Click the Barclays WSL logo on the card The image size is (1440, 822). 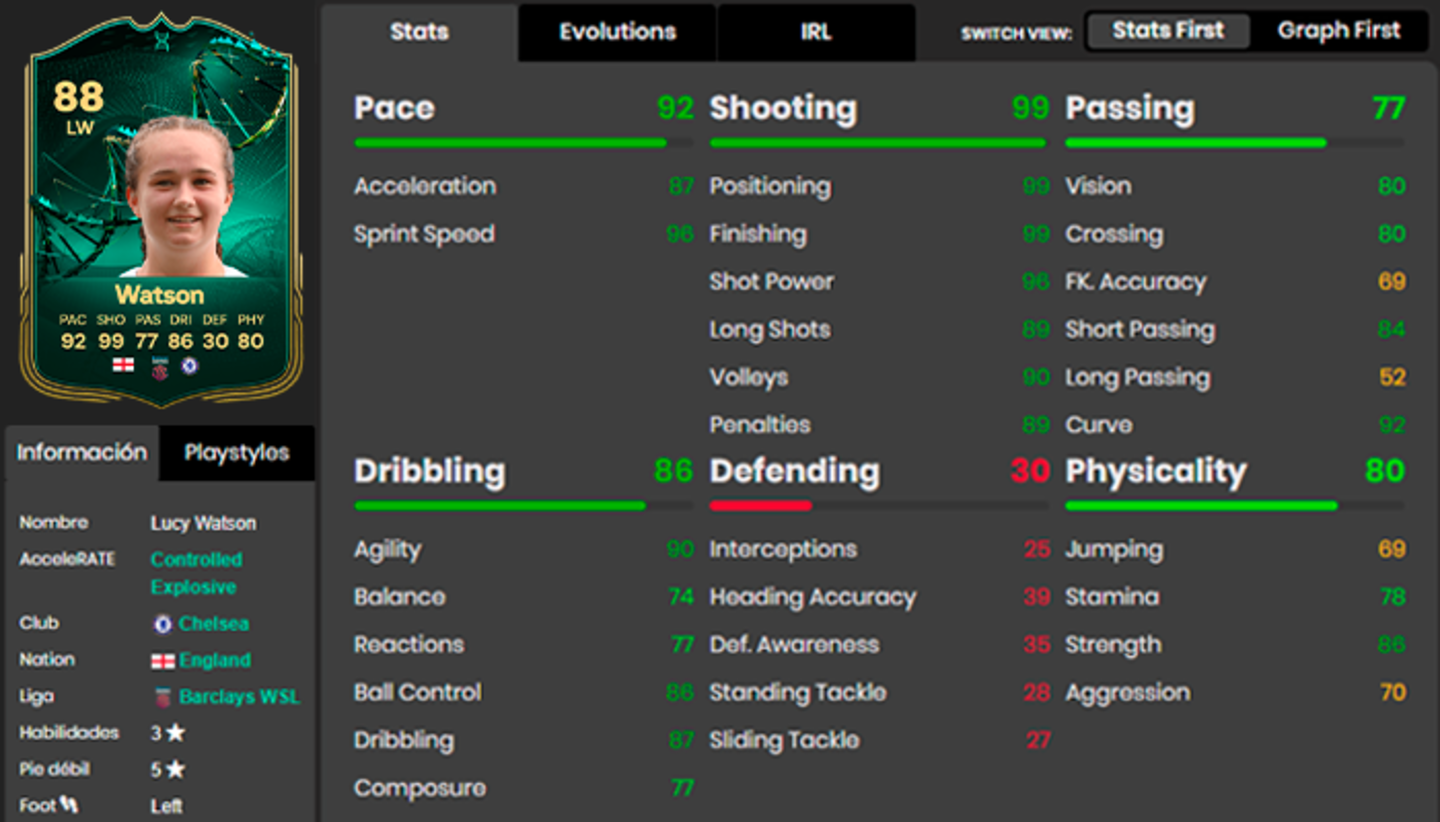point(158,367)
